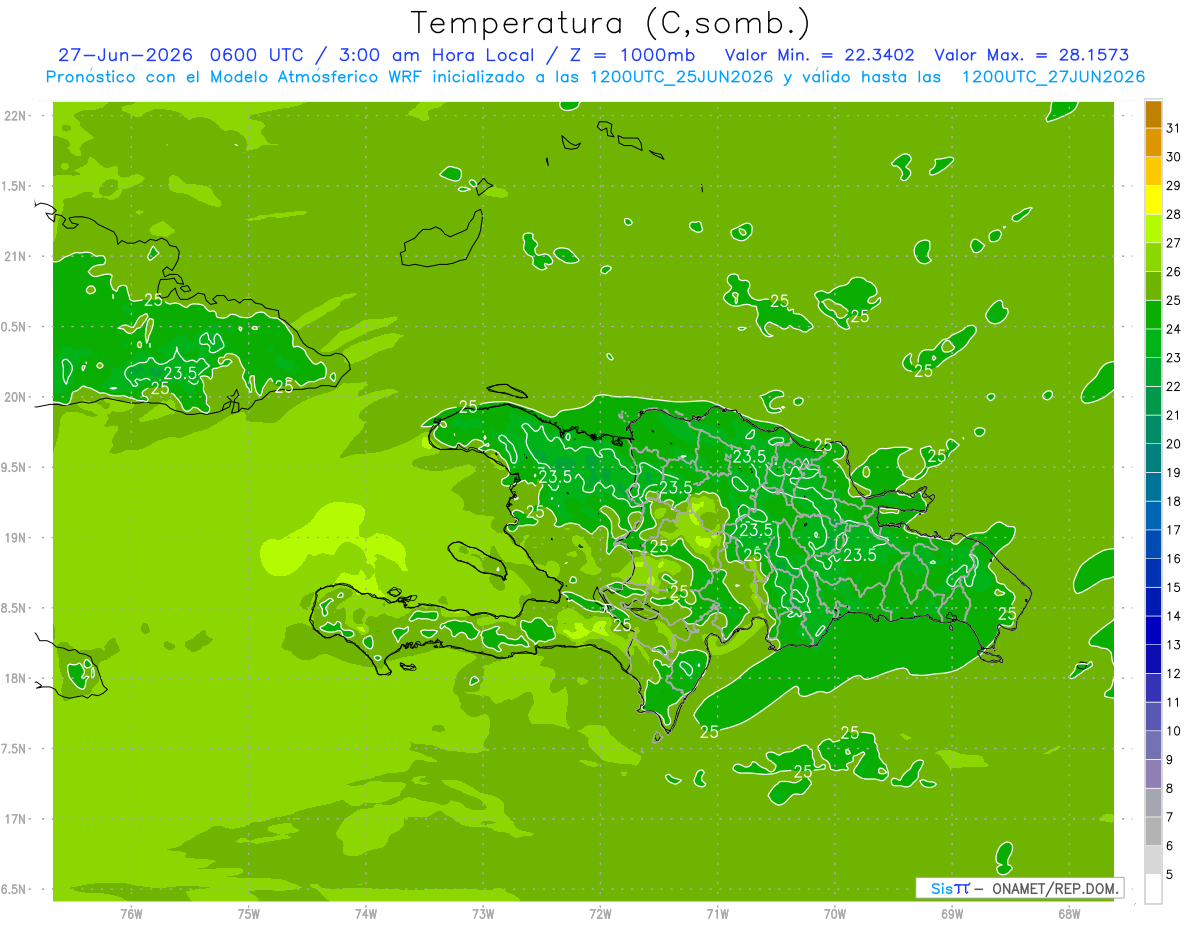This screenshot has width=1200, height=927.
Task: Click the "75W" longitude axis label
Action: coord(249,913)
